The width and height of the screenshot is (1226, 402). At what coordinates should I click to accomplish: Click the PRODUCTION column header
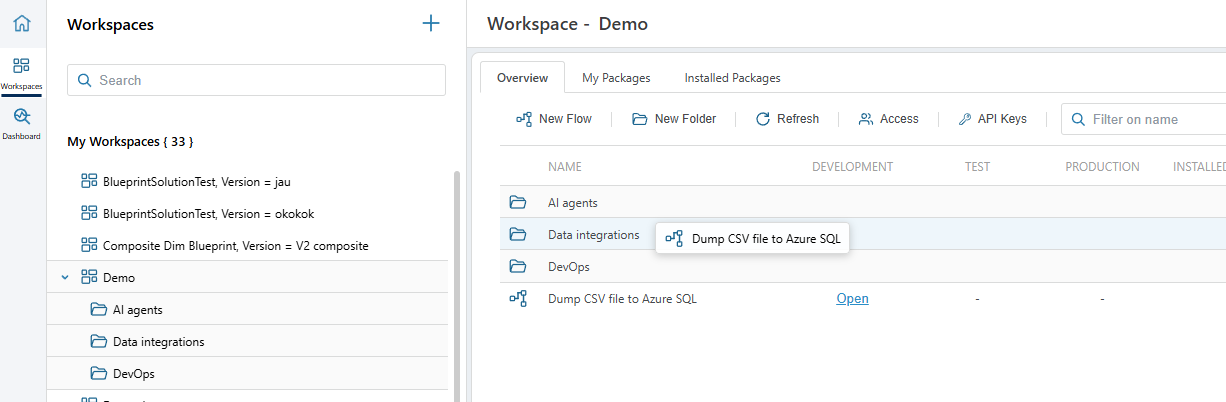[x=1102, y=167]
